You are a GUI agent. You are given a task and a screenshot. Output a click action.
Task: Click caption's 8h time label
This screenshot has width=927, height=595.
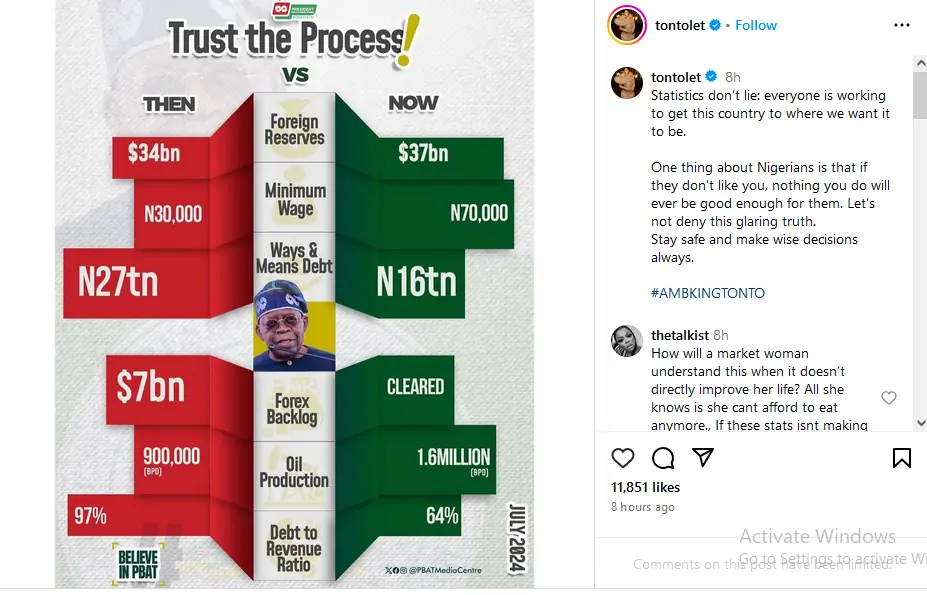(733, 77)
